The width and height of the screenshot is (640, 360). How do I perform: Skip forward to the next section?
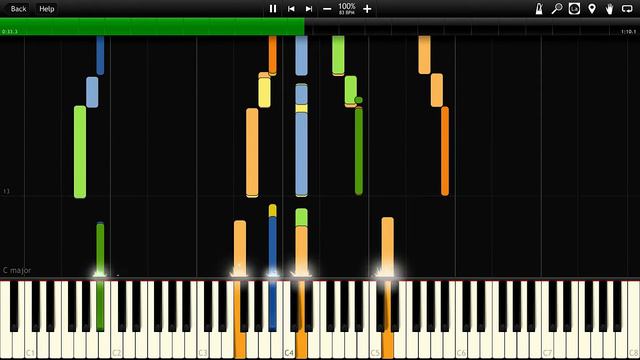point(309,9)
